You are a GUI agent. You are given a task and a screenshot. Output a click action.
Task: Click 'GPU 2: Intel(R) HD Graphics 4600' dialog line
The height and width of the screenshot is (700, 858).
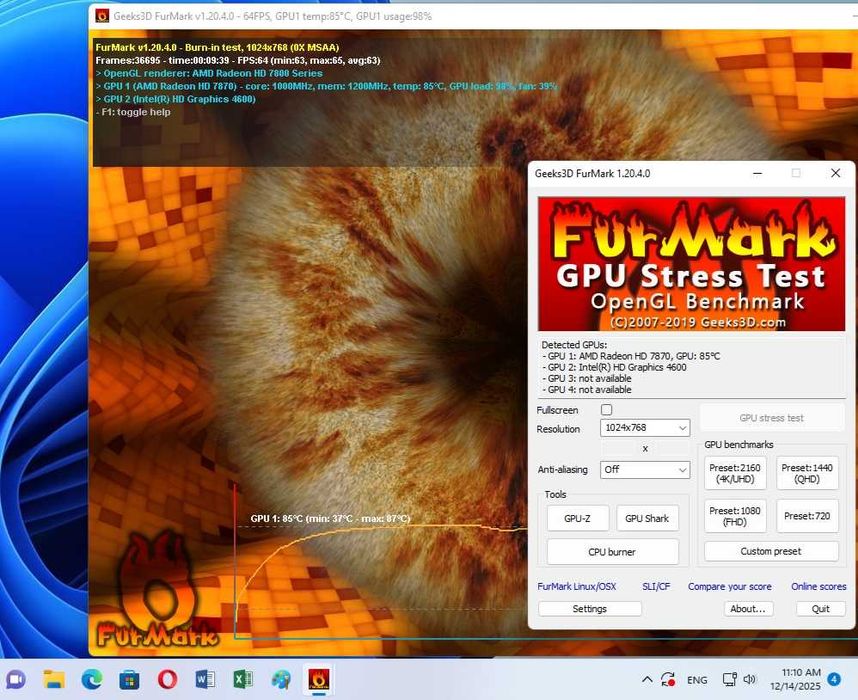tap(614, 368)
